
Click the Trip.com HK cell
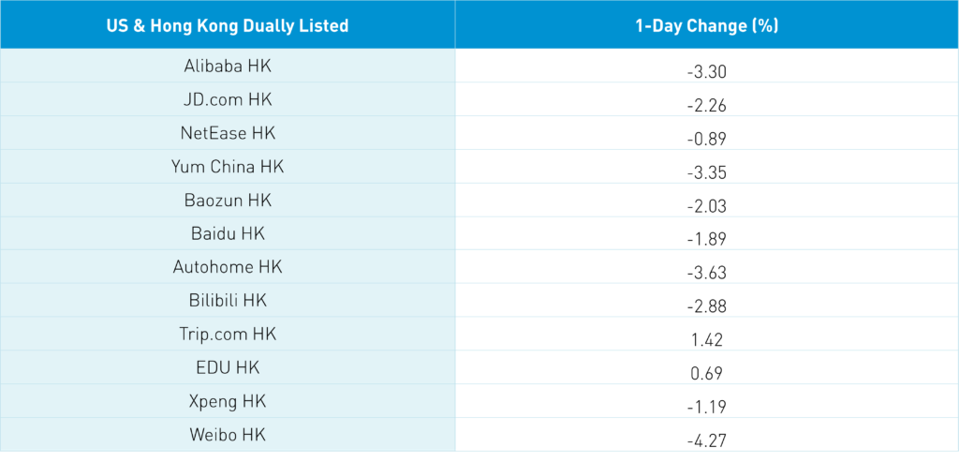(227, 334)
